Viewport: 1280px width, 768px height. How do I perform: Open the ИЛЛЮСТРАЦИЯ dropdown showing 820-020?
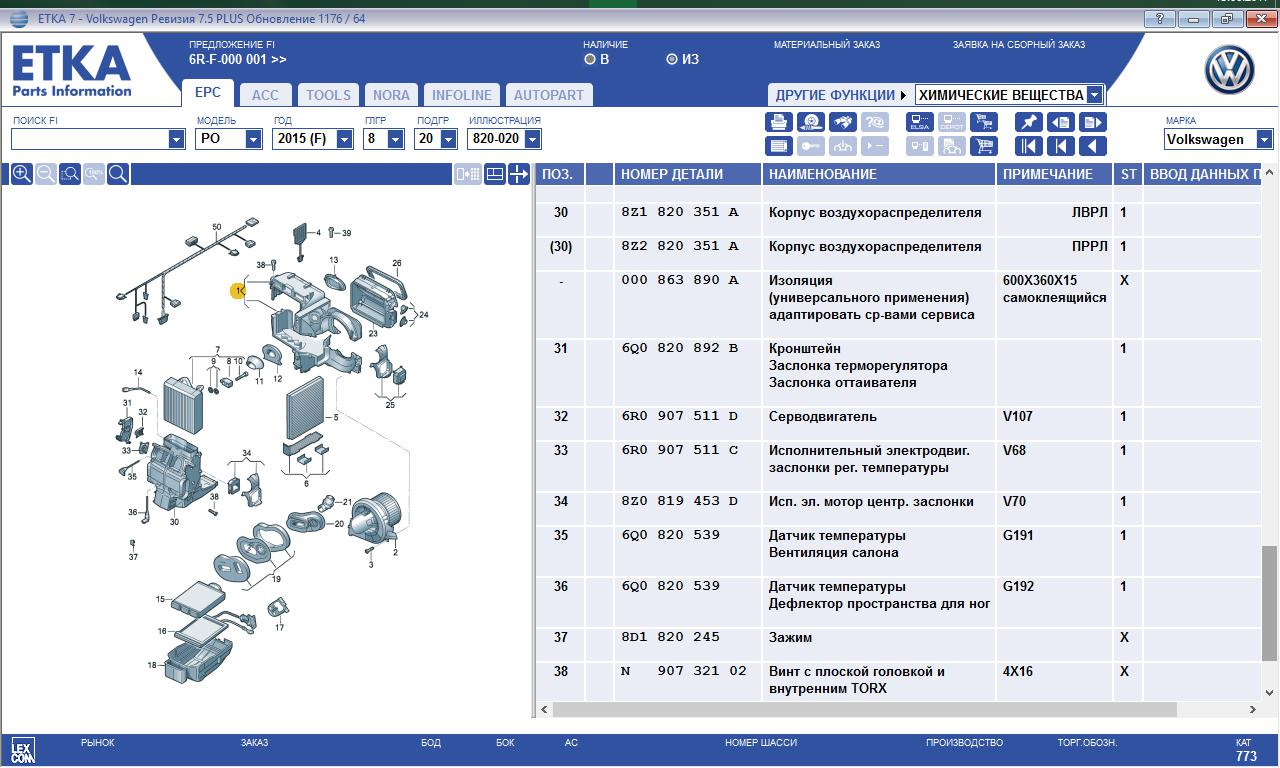tap(532, 139)
